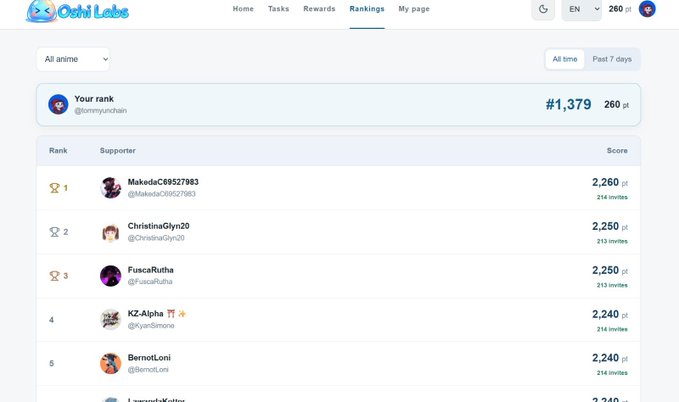Click BernotLoni's orange avatar

point(110,363)
